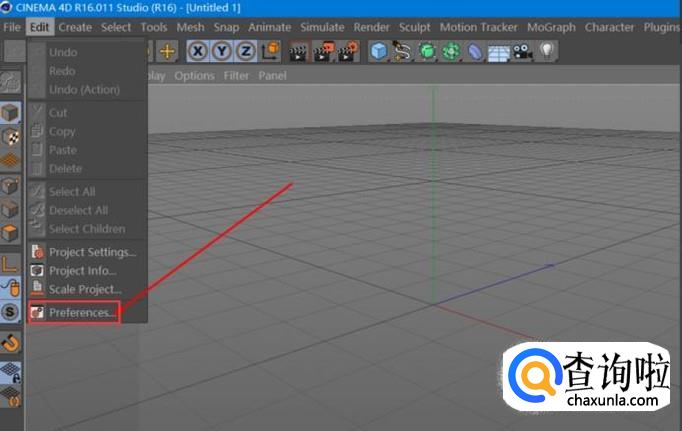Screen dimensions: 682x431
Task: Toggle Viewport Solo S icon
Action: pos(10,312)
